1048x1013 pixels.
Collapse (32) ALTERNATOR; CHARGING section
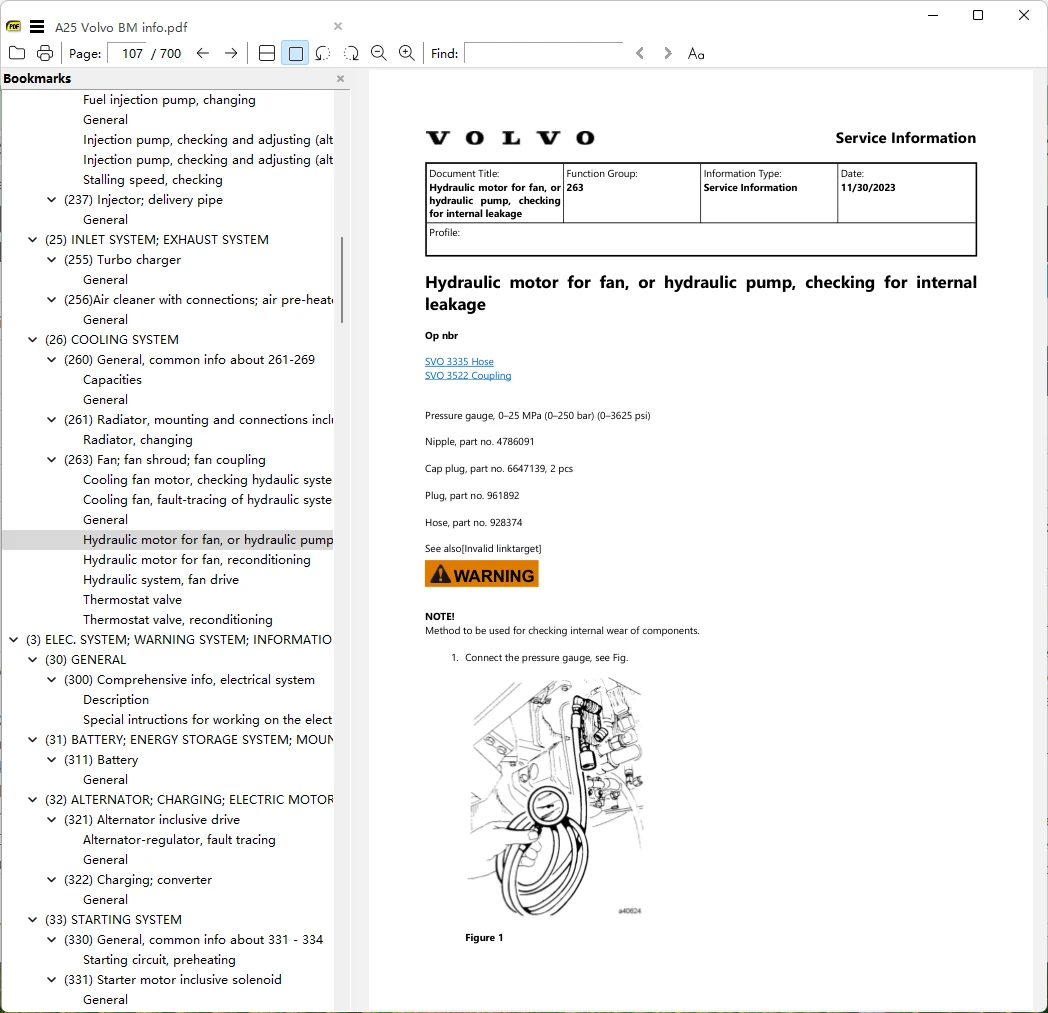(x=32, y=800)
